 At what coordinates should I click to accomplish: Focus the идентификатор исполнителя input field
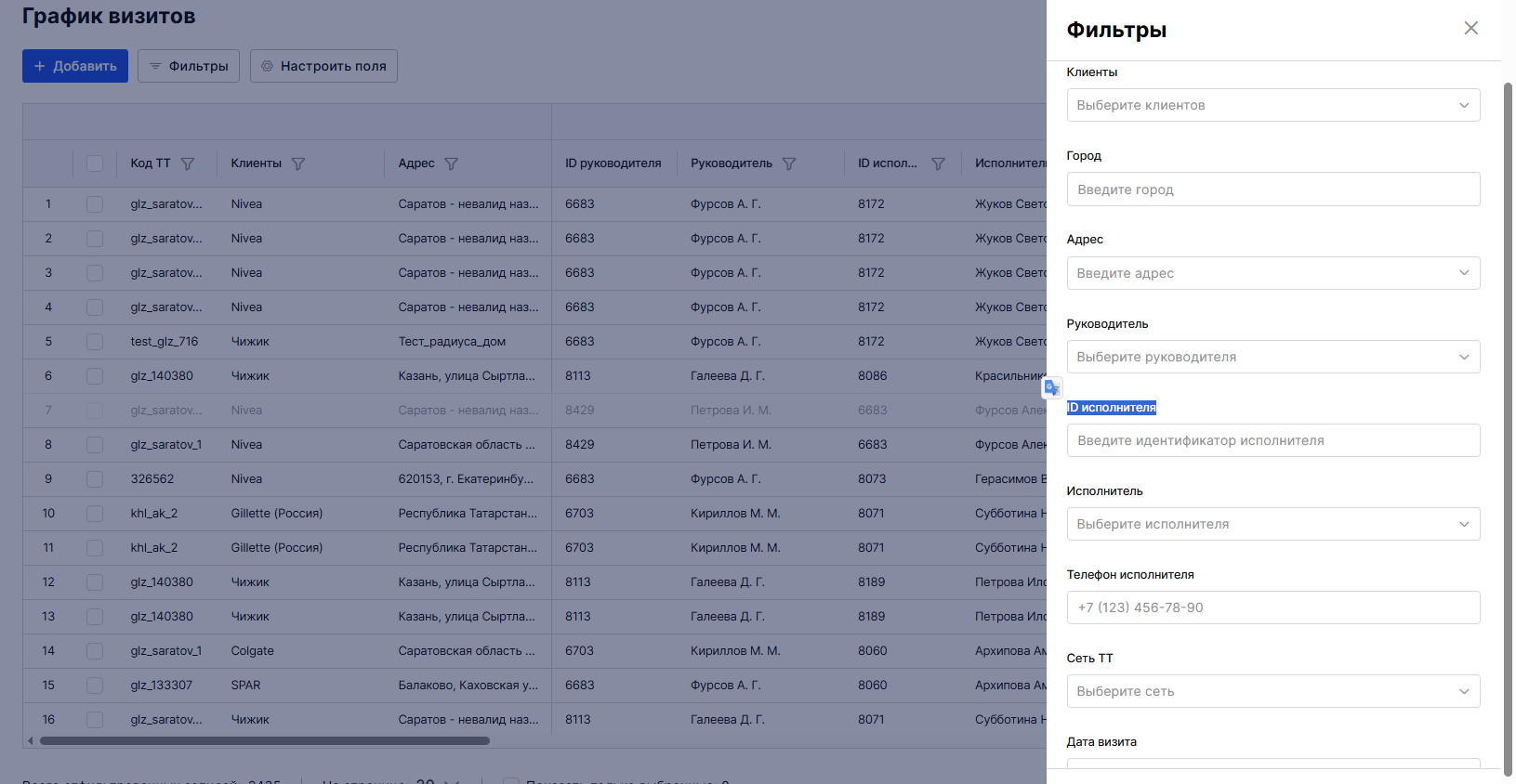coord(1273,440)
